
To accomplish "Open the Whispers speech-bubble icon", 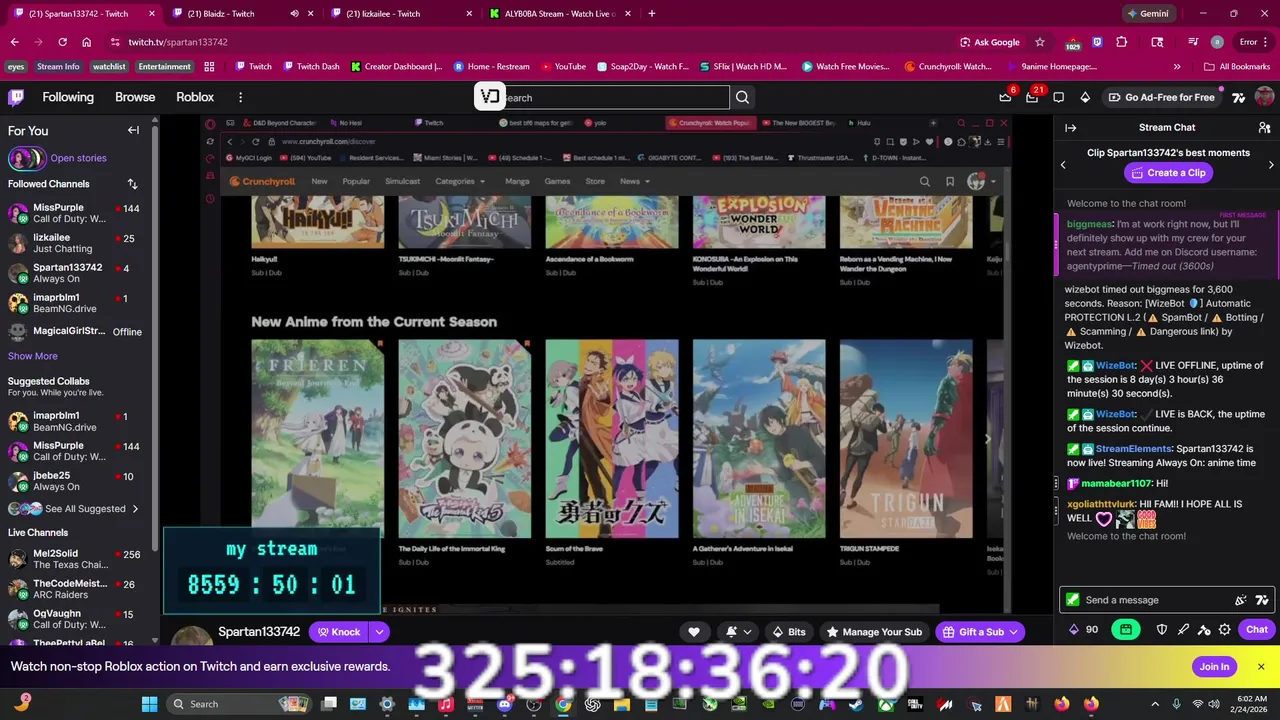I will coord(1058,97).
